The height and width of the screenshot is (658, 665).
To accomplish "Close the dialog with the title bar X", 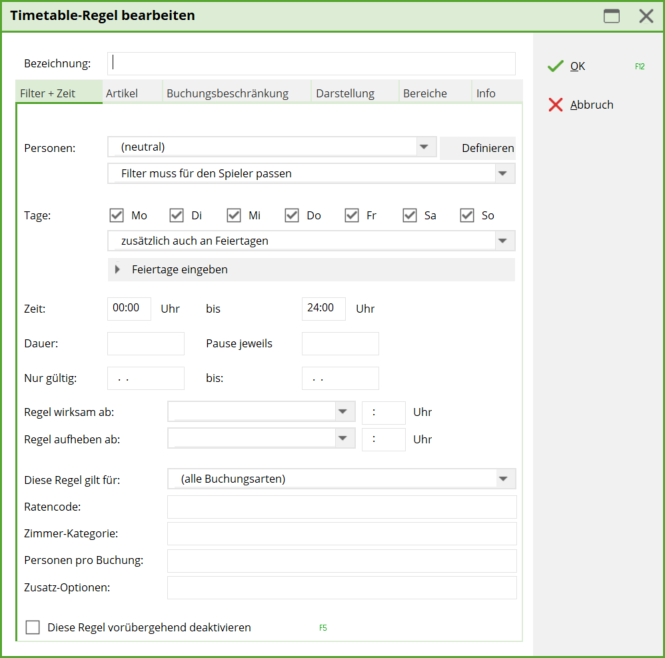I will tap(646, 16).
